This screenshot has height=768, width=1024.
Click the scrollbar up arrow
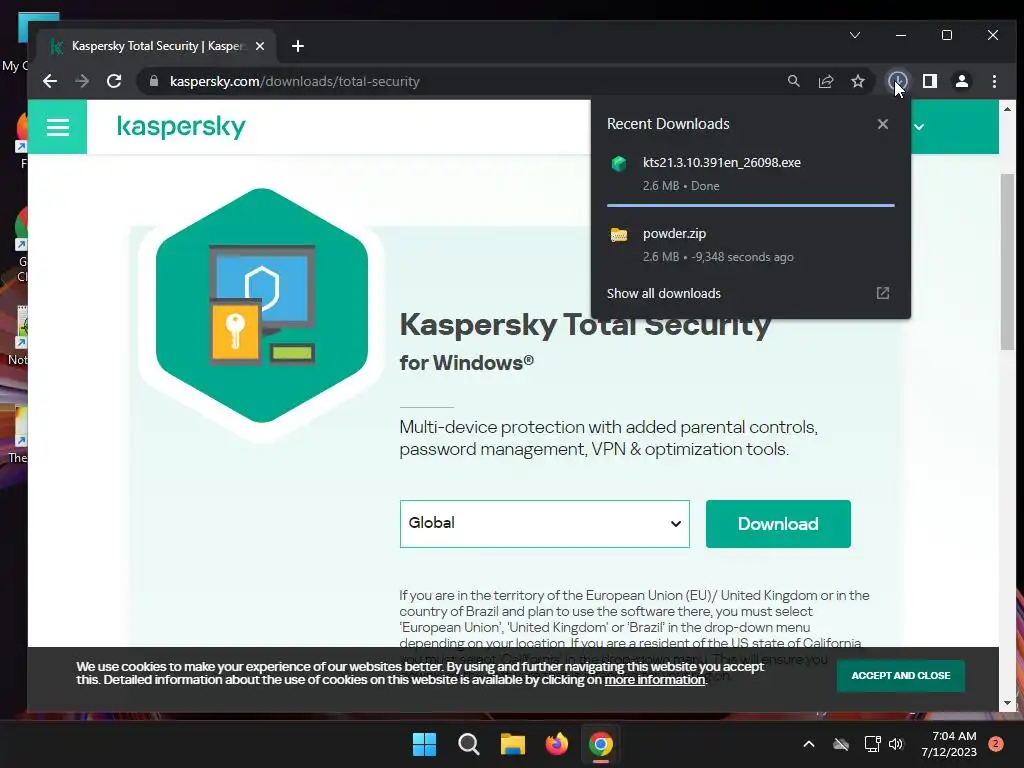(x=1007, y=109)
